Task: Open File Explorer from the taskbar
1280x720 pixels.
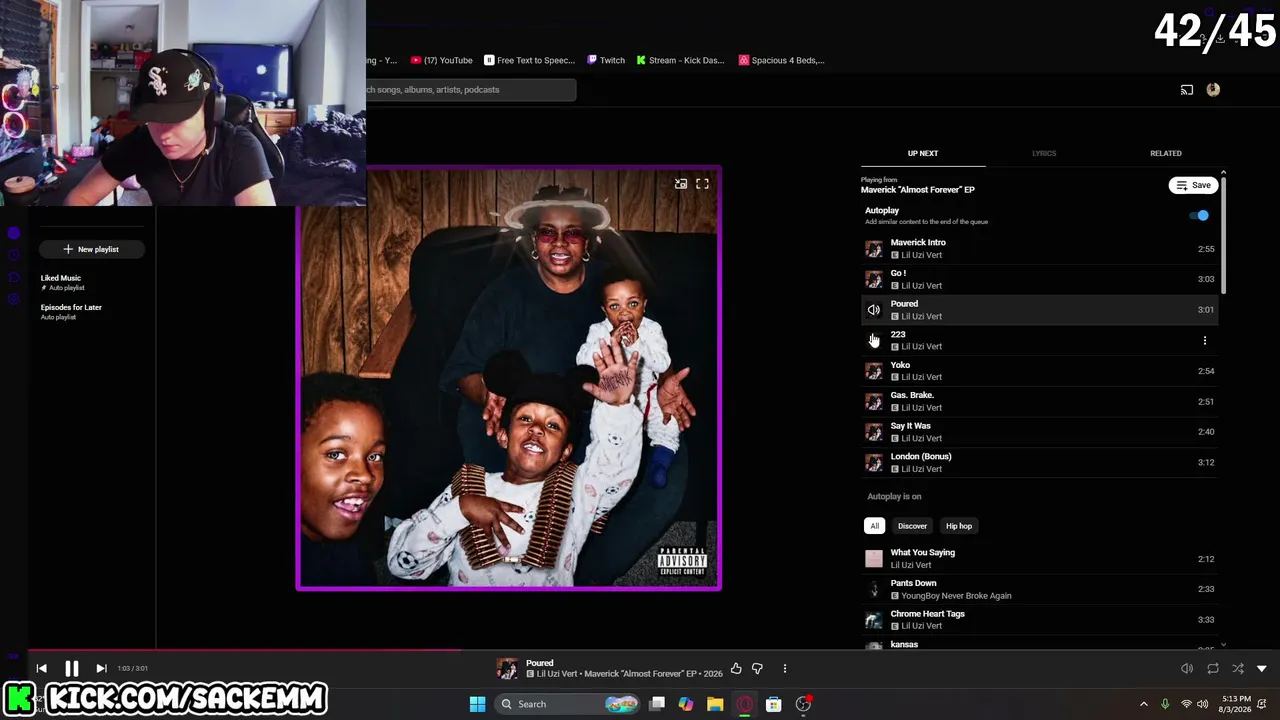Action: [x=715, y=704]
